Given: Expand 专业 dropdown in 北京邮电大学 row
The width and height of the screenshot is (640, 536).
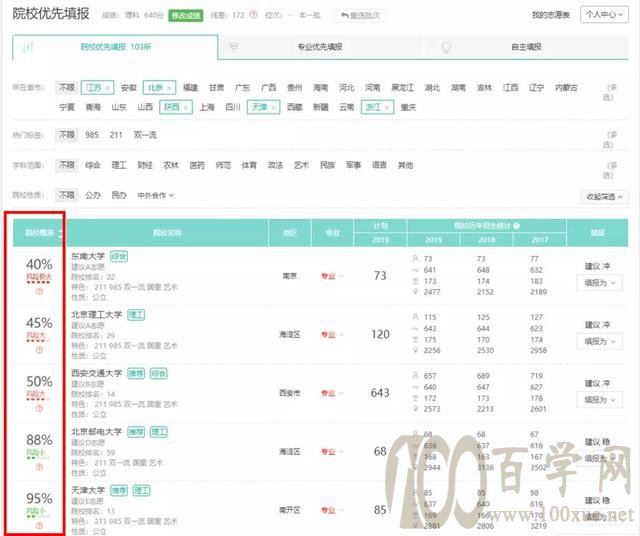Looking at the screenshot, I should (x=332, y=451).
